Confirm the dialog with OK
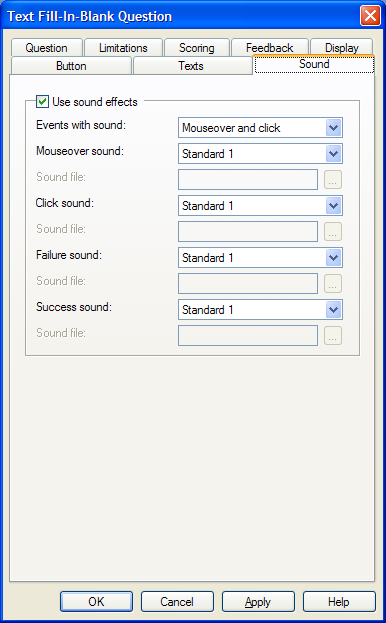 (x=96, y=602)
